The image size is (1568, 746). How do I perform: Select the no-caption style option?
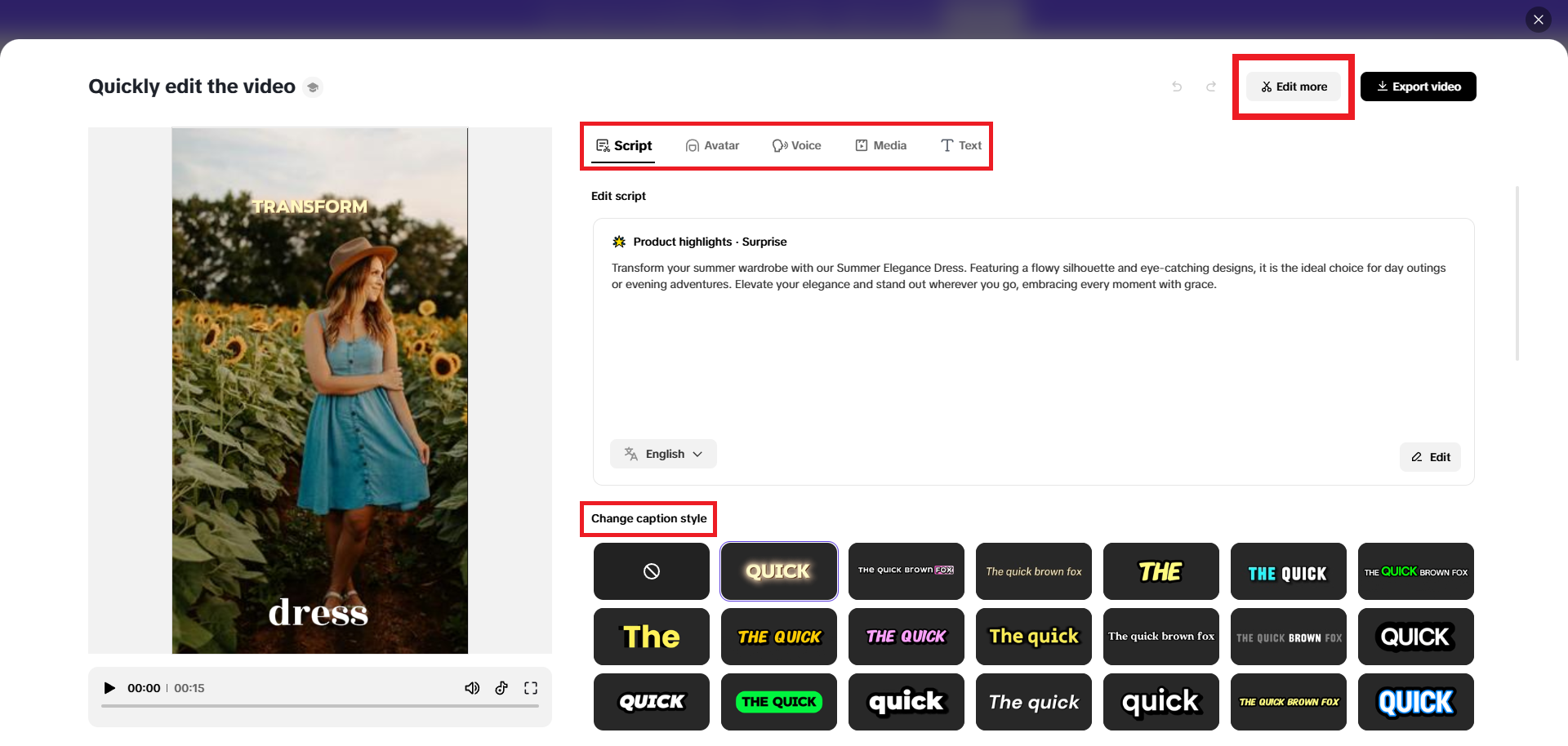point(652,571)
